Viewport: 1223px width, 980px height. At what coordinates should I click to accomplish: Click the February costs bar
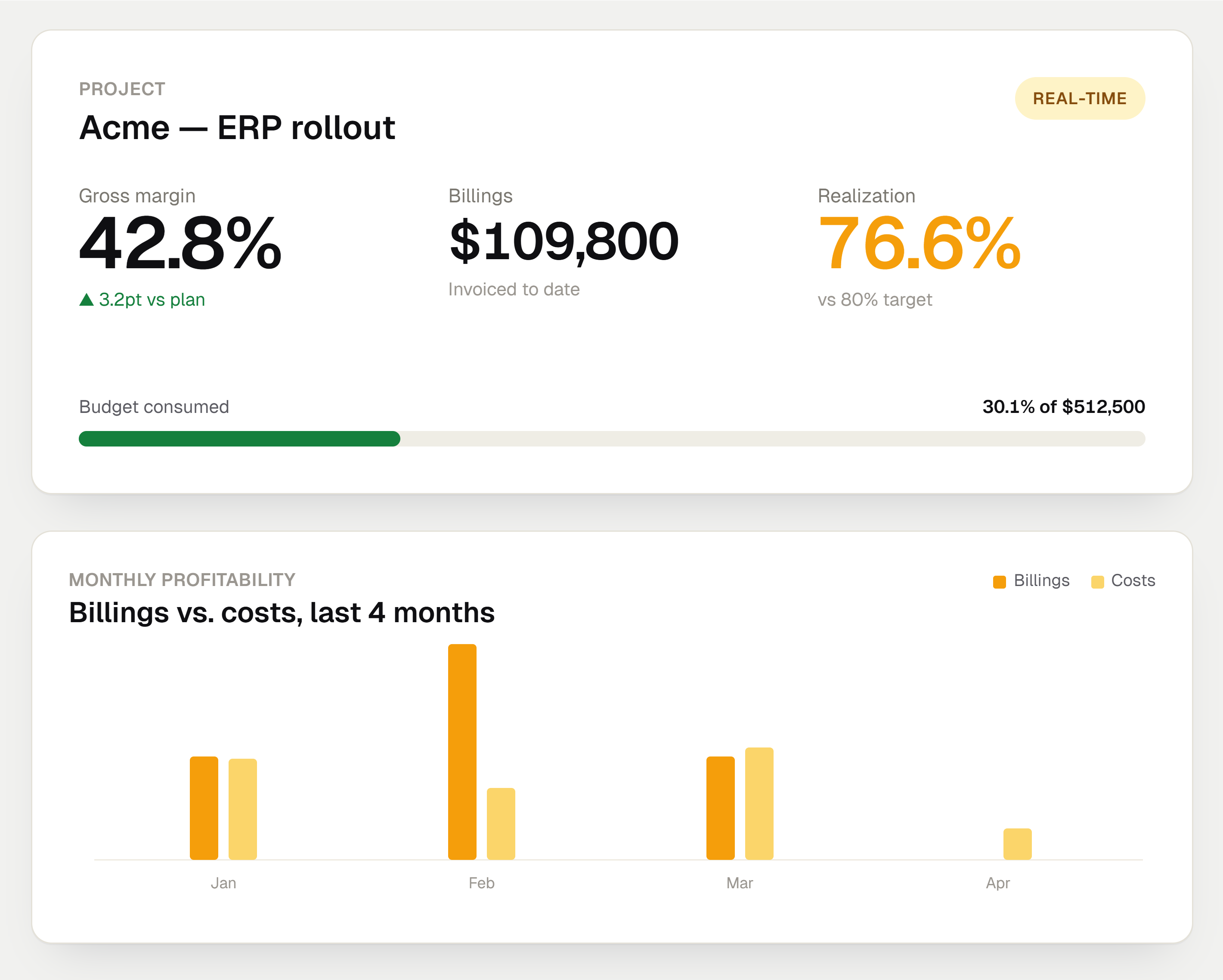click(x=501, y=824)
